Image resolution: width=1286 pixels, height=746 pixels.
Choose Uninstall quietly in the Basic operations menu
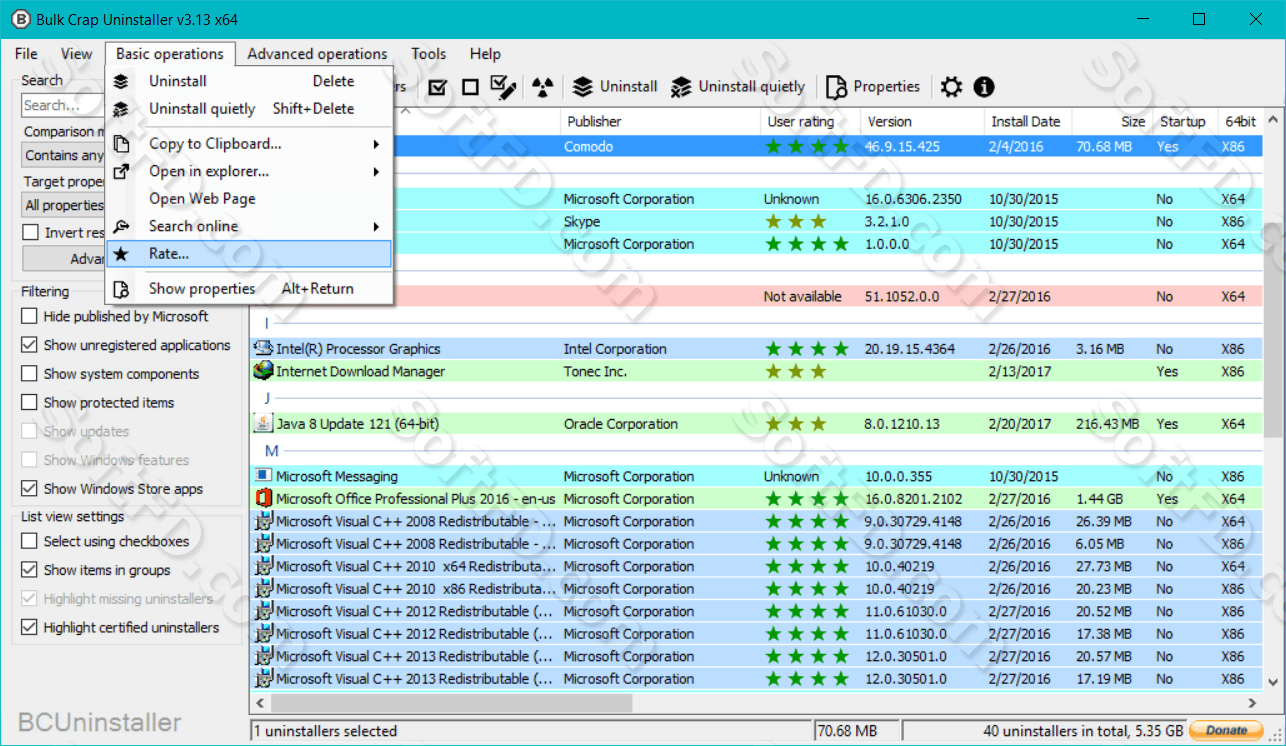pos(249,109)
